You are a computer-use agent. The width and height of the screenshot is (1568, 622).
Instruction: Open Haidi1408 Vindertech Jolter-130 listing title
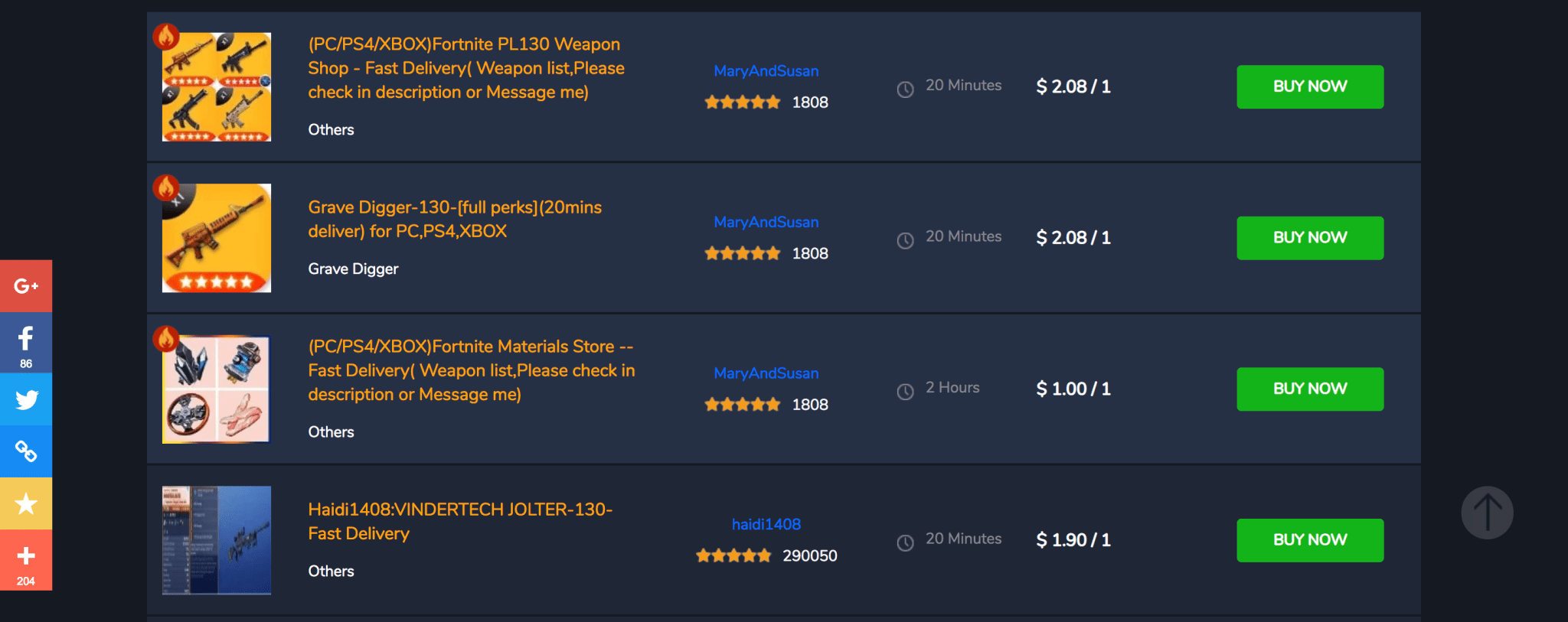[x=460, y=521]
